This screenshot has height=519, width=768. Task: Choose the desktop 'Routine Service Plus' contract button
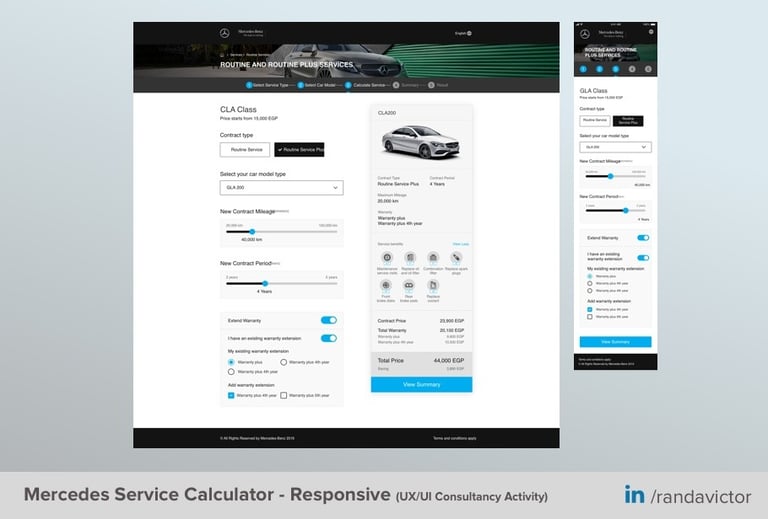[x=299, y=150]
